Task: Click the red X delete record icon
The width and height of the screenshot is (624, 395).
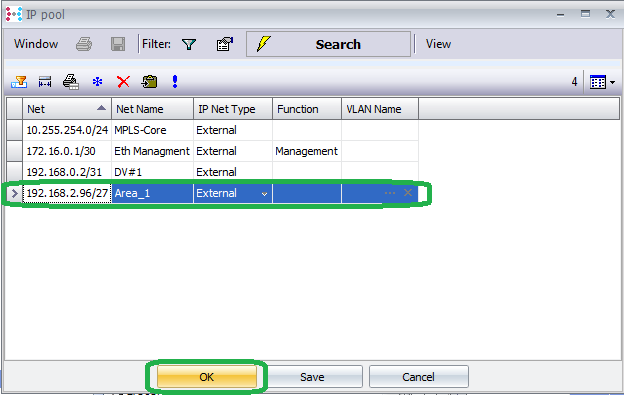Action: point(123,82)
